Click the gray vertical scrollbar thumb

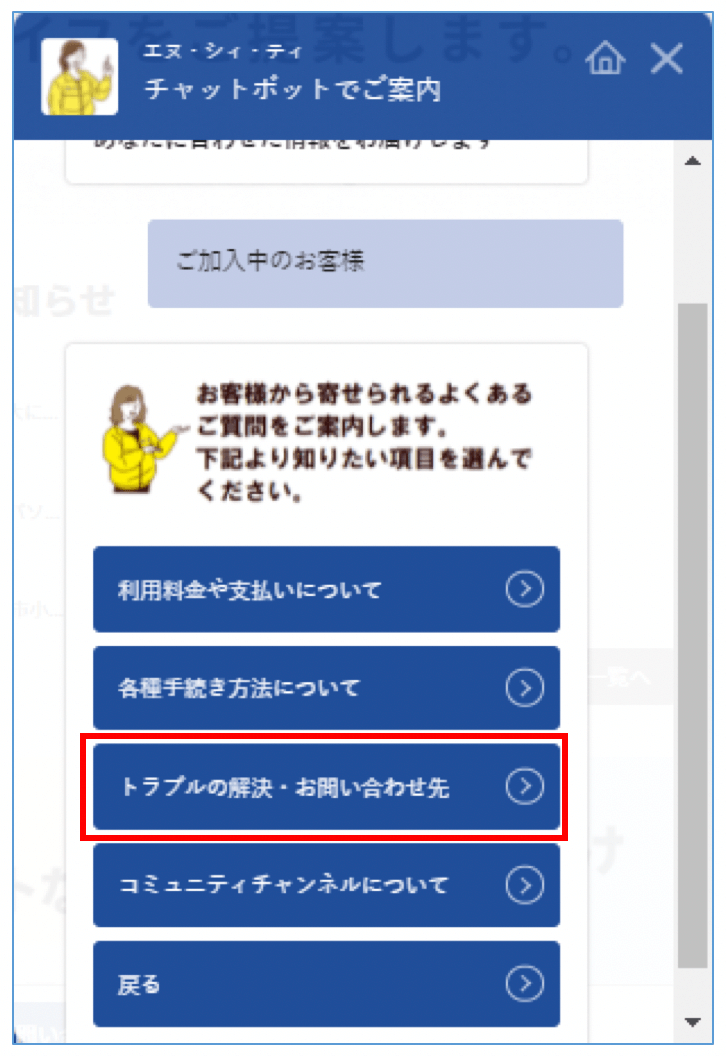[x=692, y=636]
